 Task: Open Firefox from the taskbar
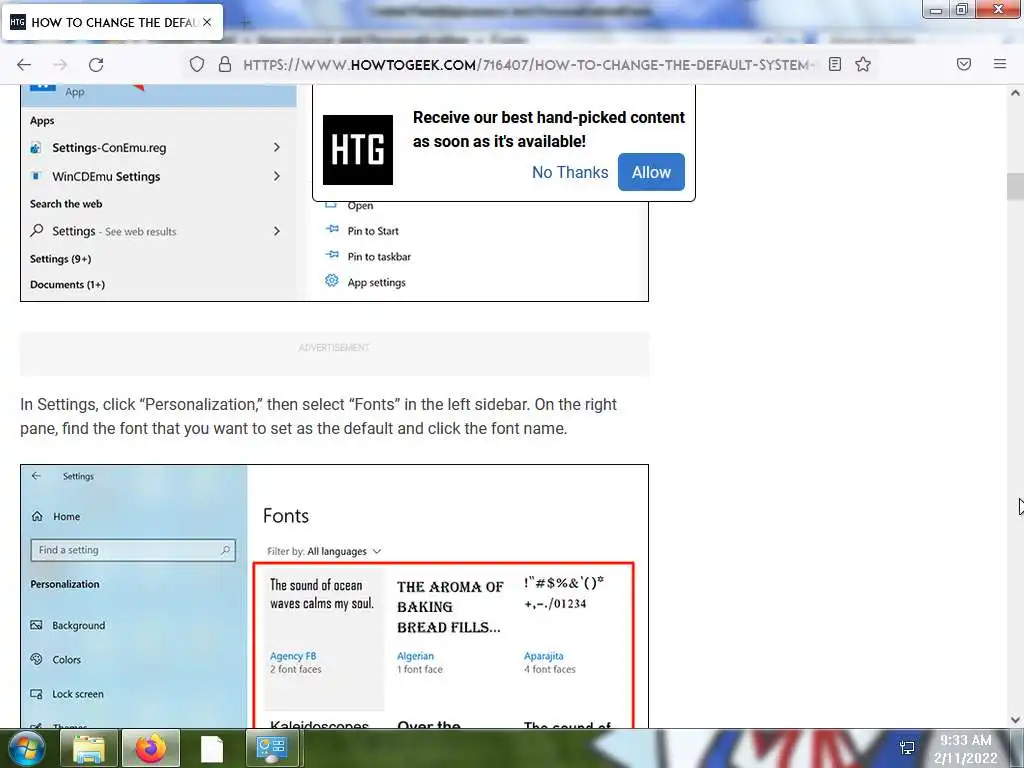point(151,748)
